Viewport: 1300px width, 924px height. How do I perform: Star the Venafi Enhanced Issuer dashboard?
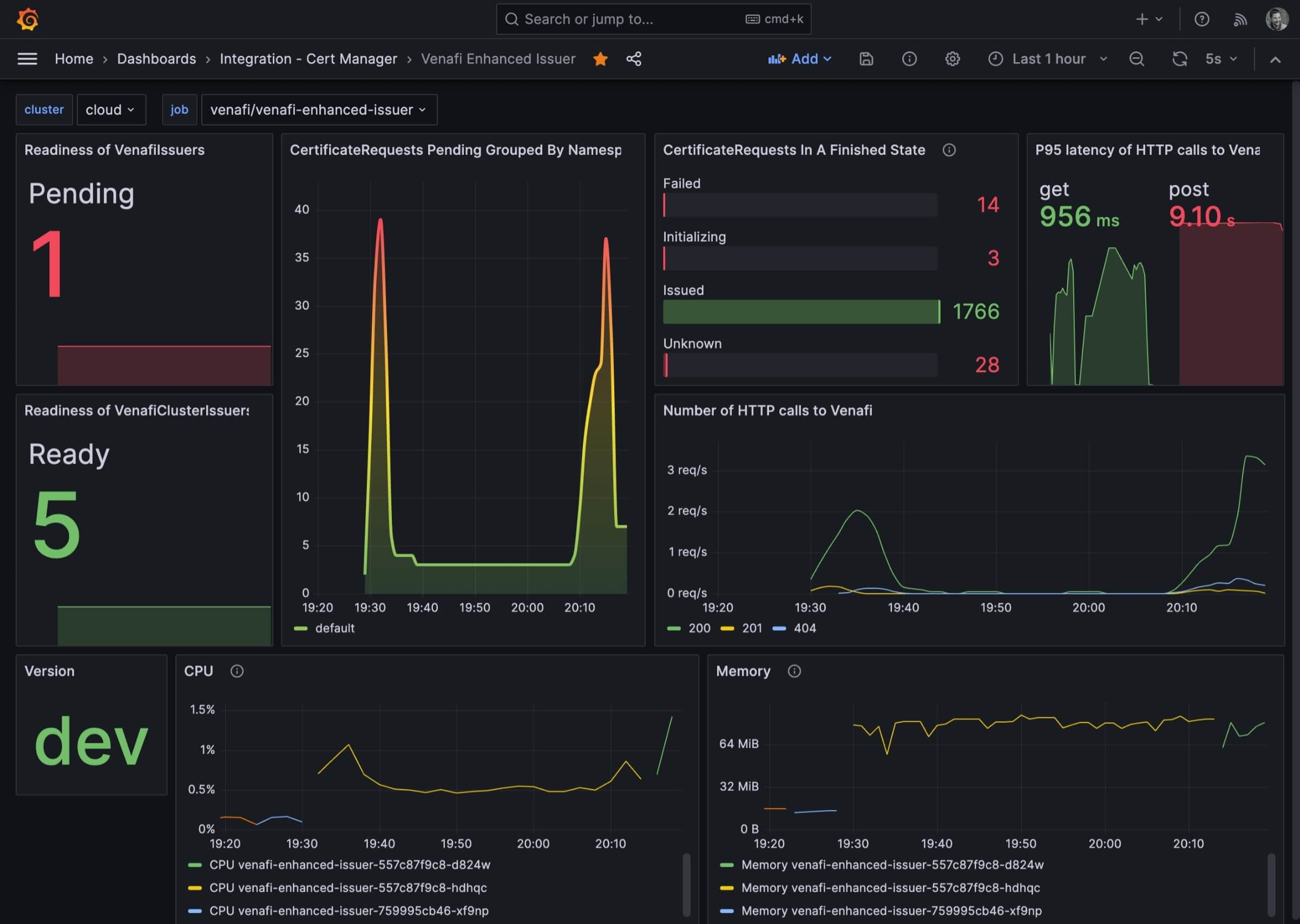600,58
